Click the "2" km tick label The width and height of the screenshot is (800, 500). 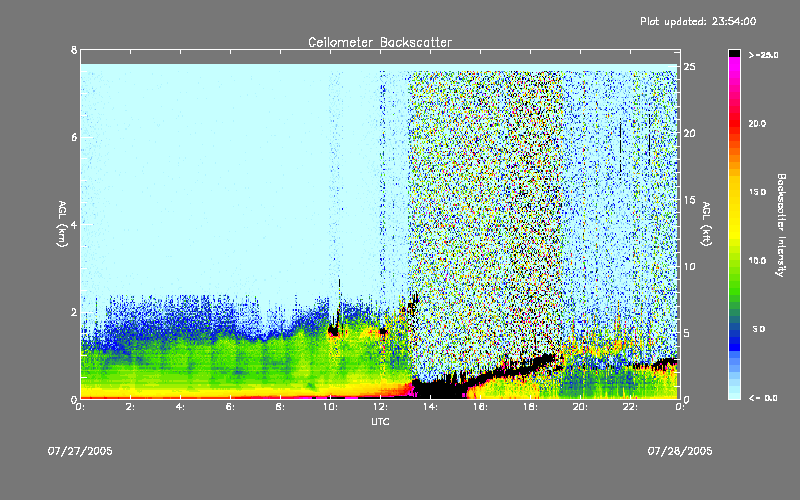click(74, 312)
